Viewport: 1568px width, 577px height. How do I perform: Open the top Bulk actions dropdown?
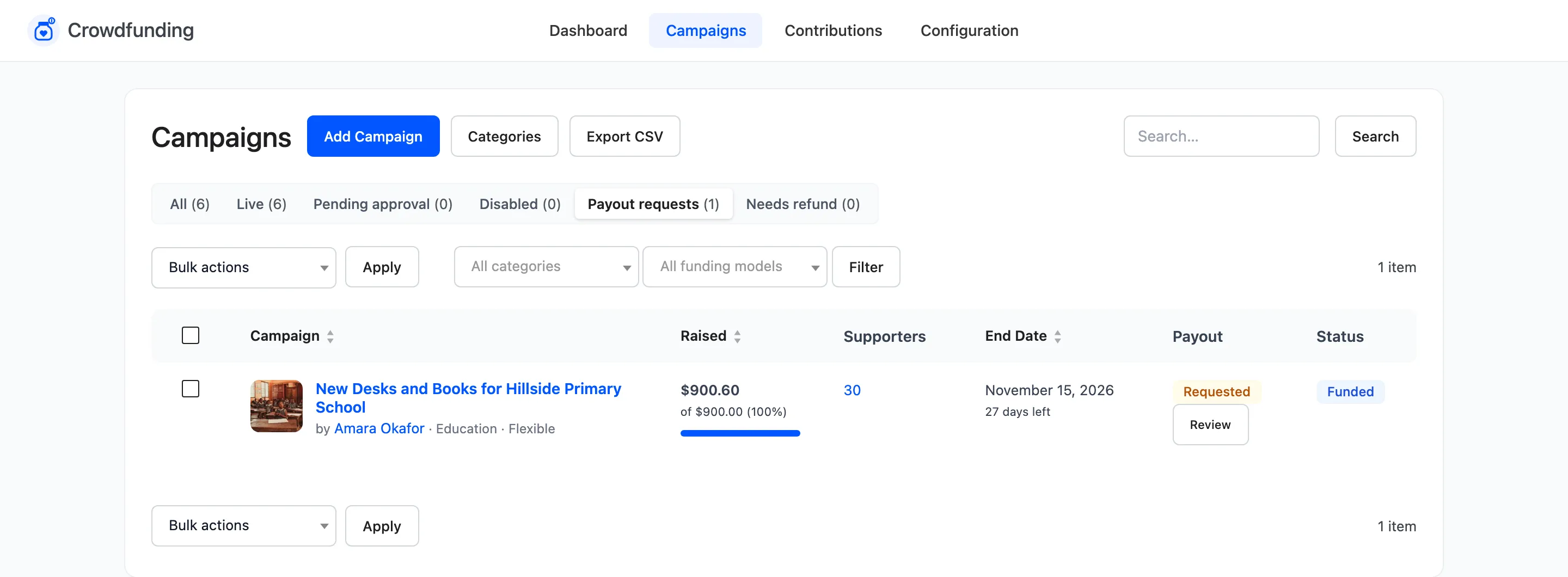(x=243, y=267)
